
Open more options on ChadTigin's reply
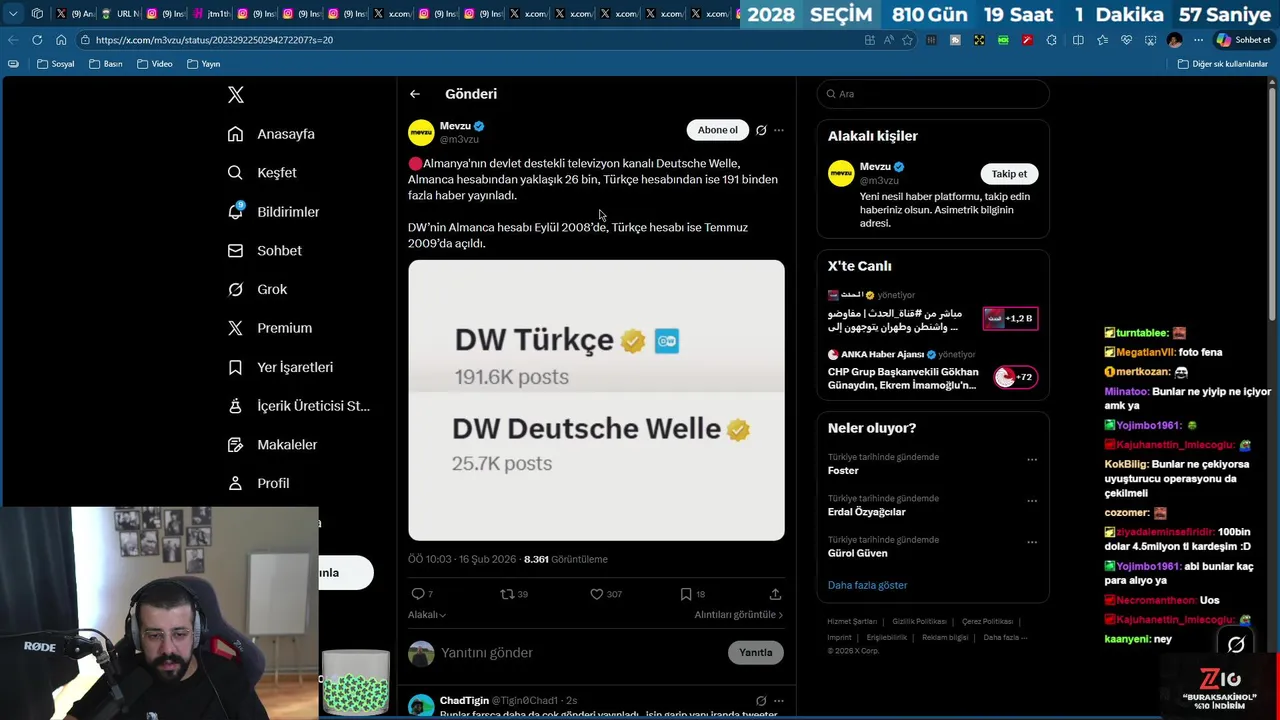(x=779, y=701)
